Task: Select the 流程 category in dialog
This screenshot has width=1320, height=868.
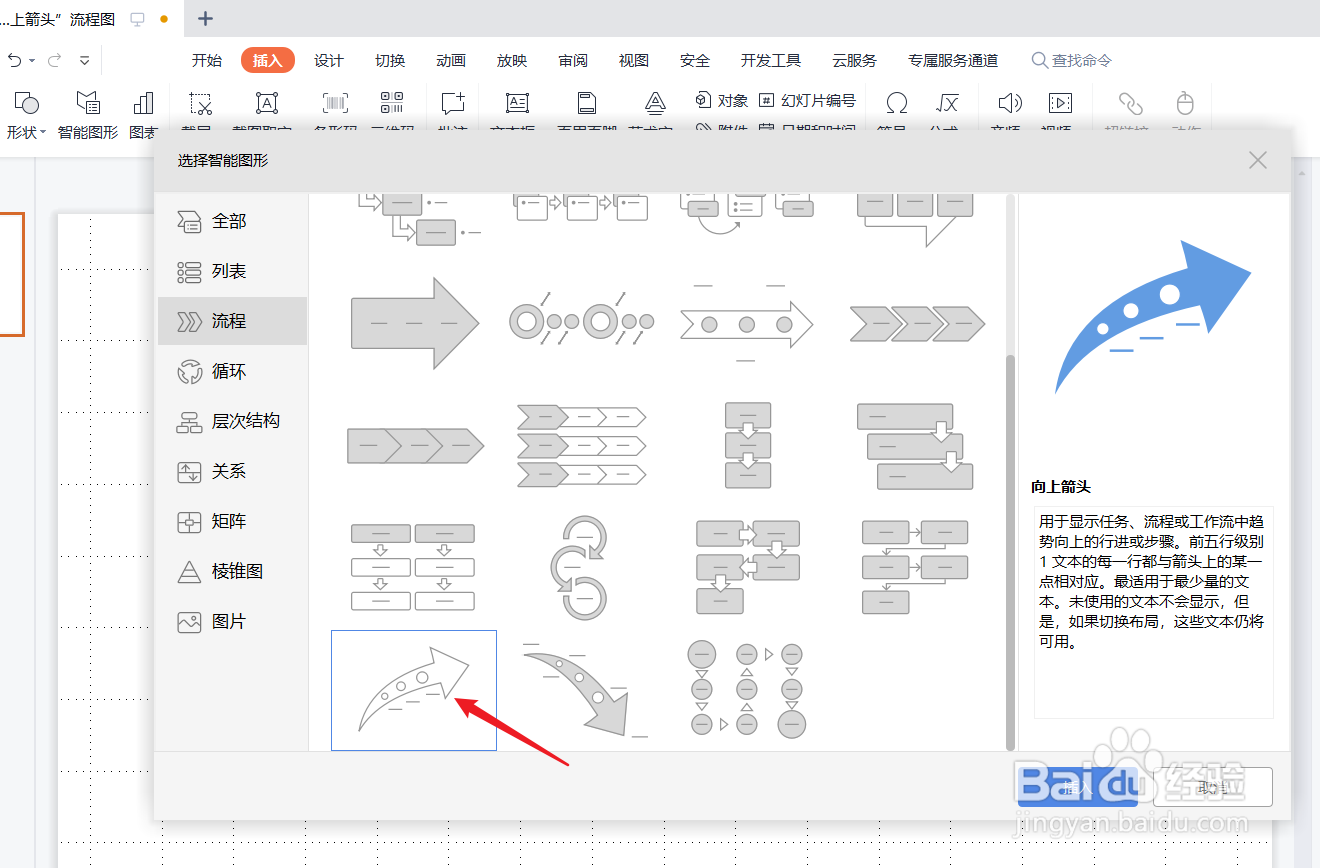Action: click(x=232, y=321)
